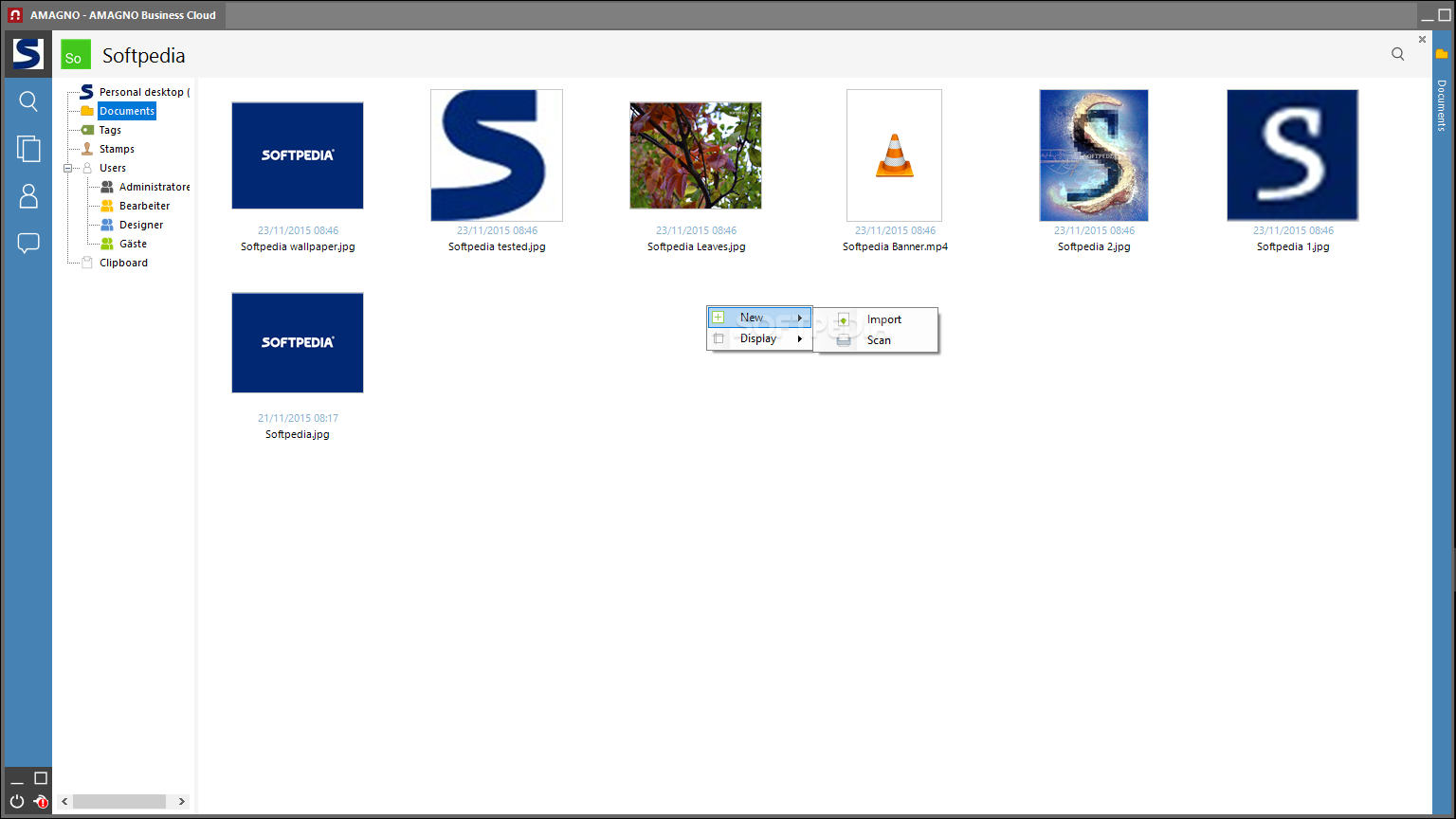The height and width of the screenshot is (819, 1456).
Task: Click the Scan printer icon in submenu
Action: pos(843,340)
